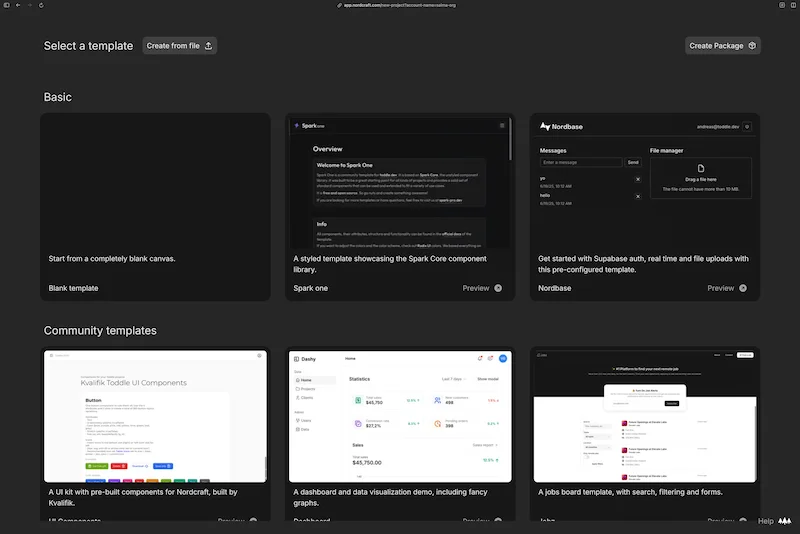
Task: Click the Projects item in Dashy sidebar preview
Action: (x=306, y=389)
